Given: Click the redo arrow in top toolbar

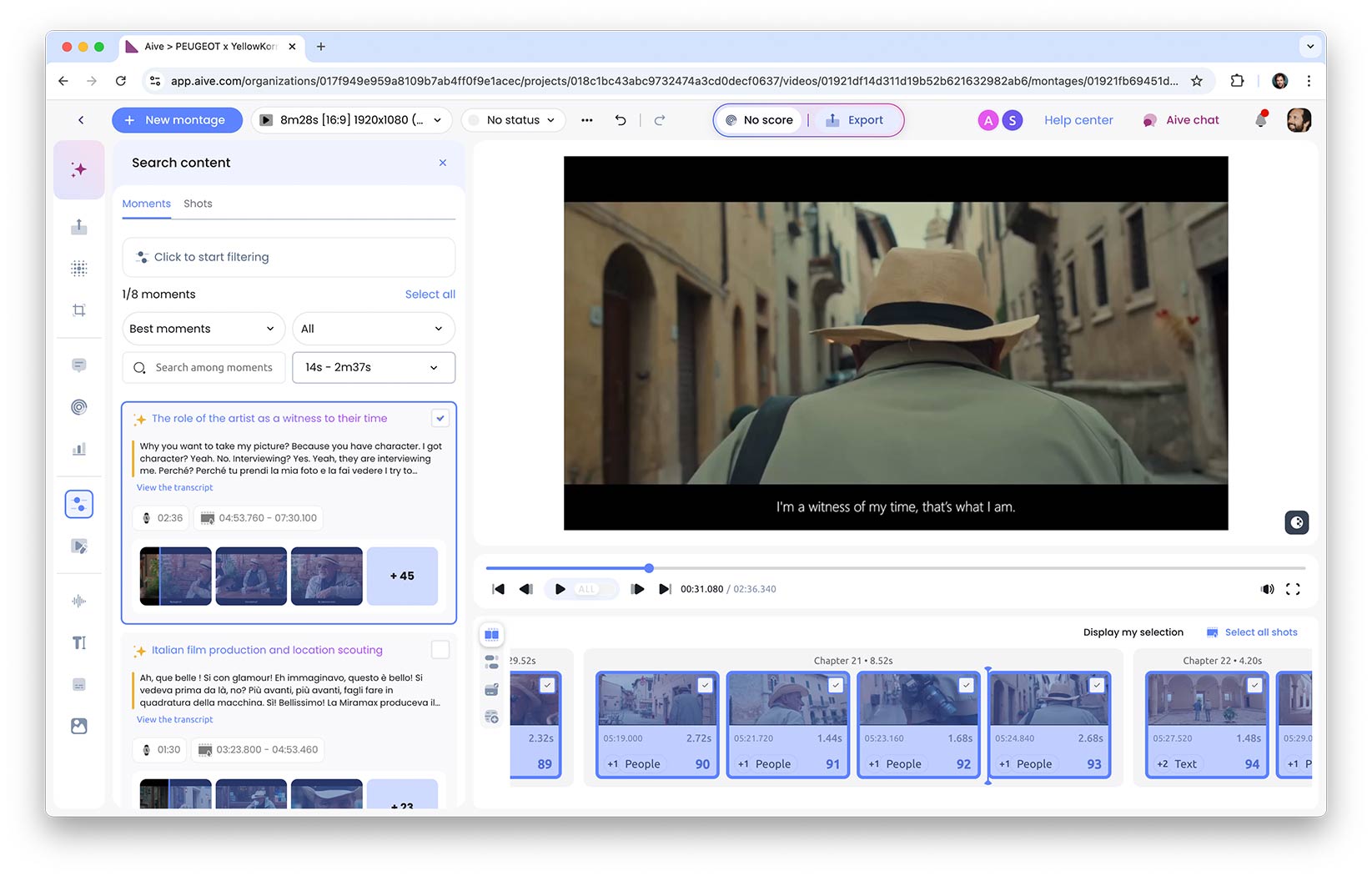Looking at the screenshot, I should point(660,120).
